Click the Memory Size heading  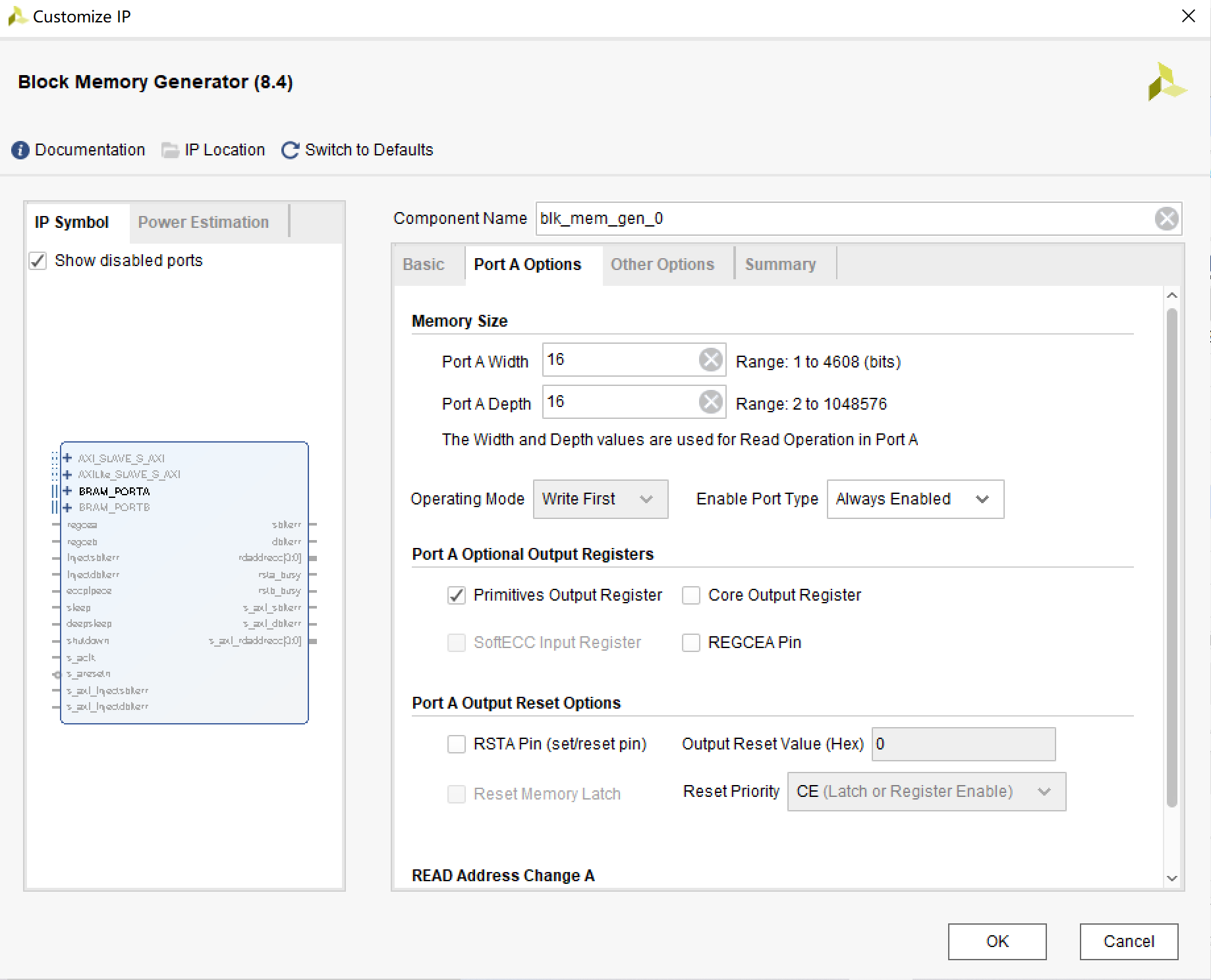[459, 321]
